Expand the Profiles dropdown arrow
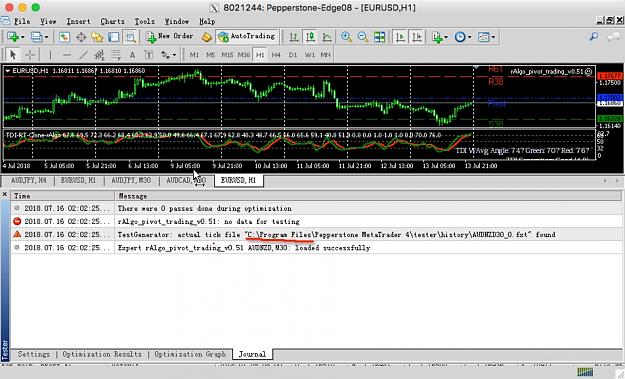This screenshot has width=625, height=379. pos(46,37)
